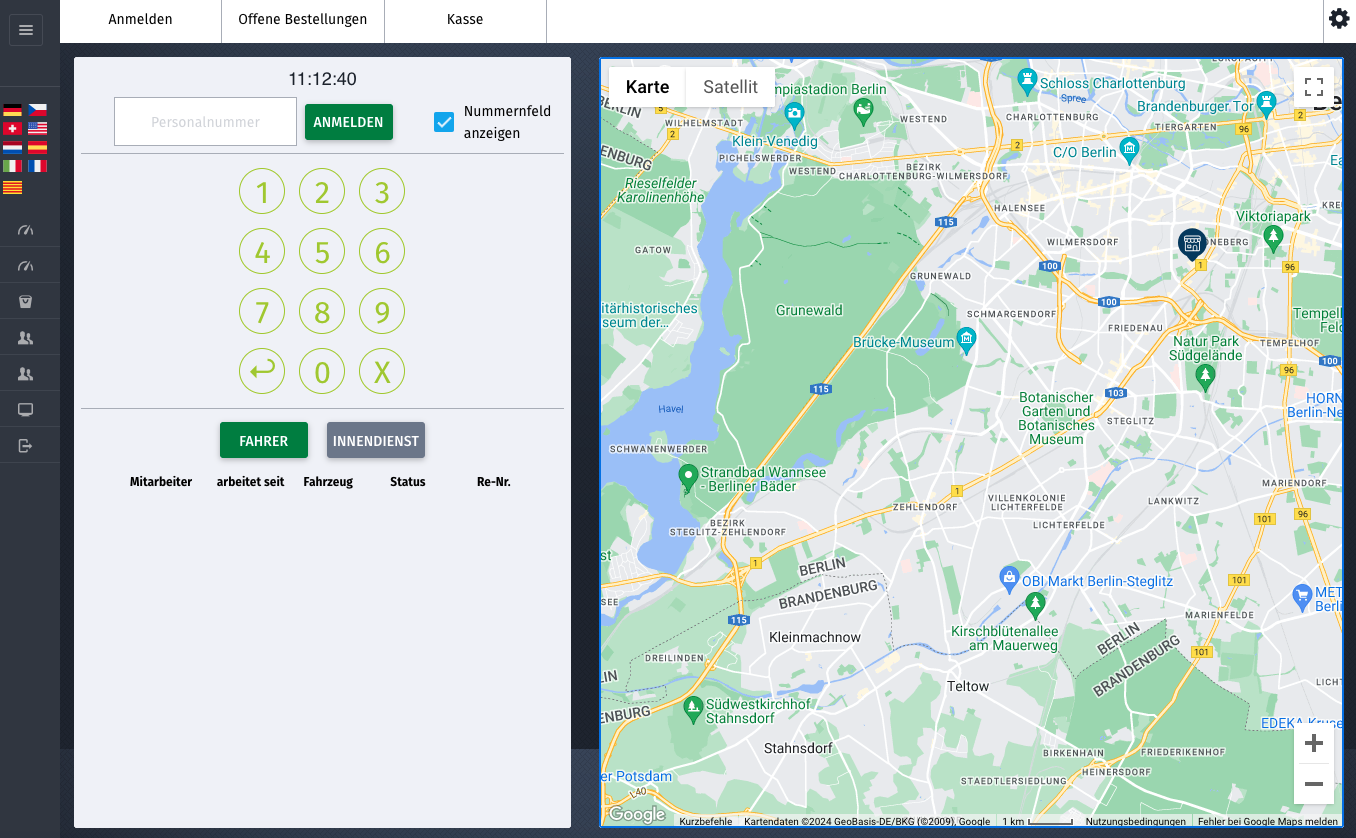
Task: Tap keypad digit 6
Action: click(x=382, y=251)
